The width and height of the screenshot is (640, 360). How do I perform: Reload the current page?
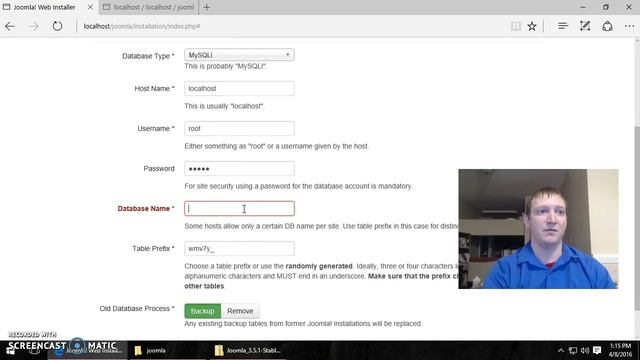click(57, 26)
